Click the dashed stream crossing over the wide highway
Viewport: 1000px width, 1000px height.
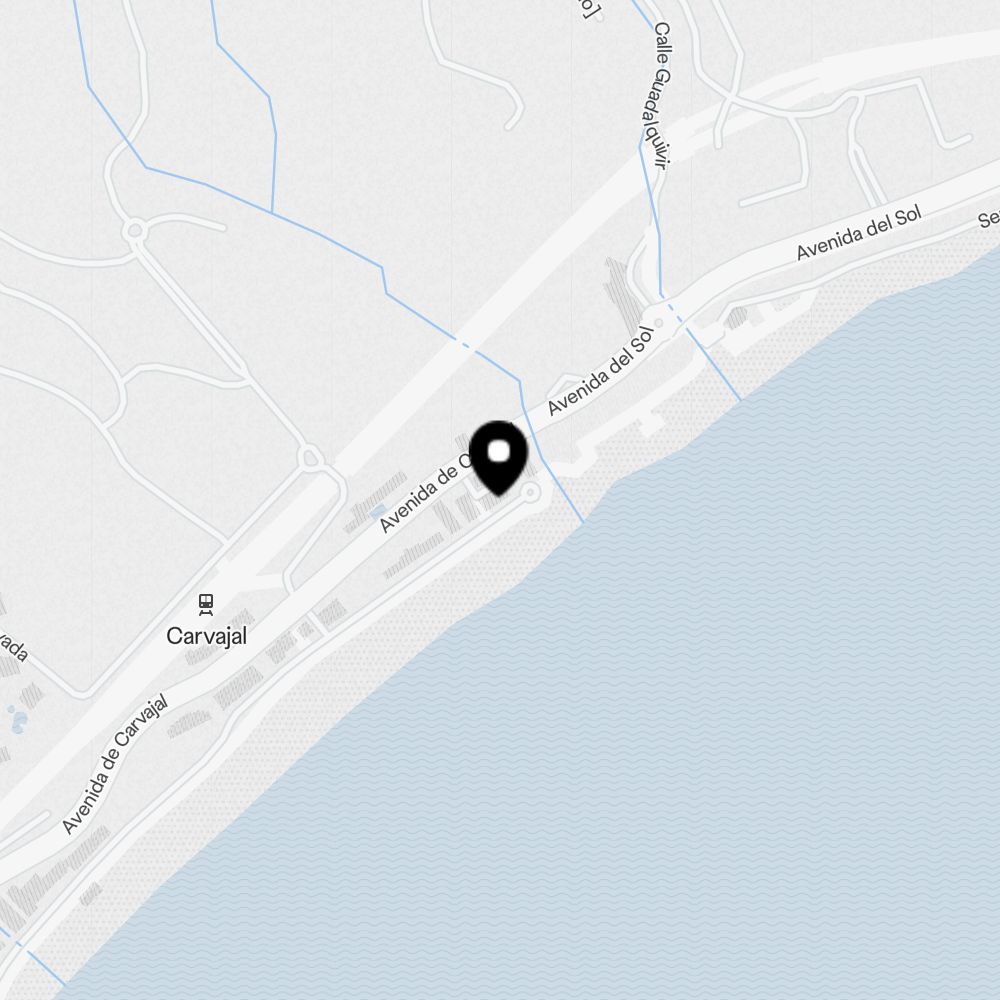coord(468,345)
